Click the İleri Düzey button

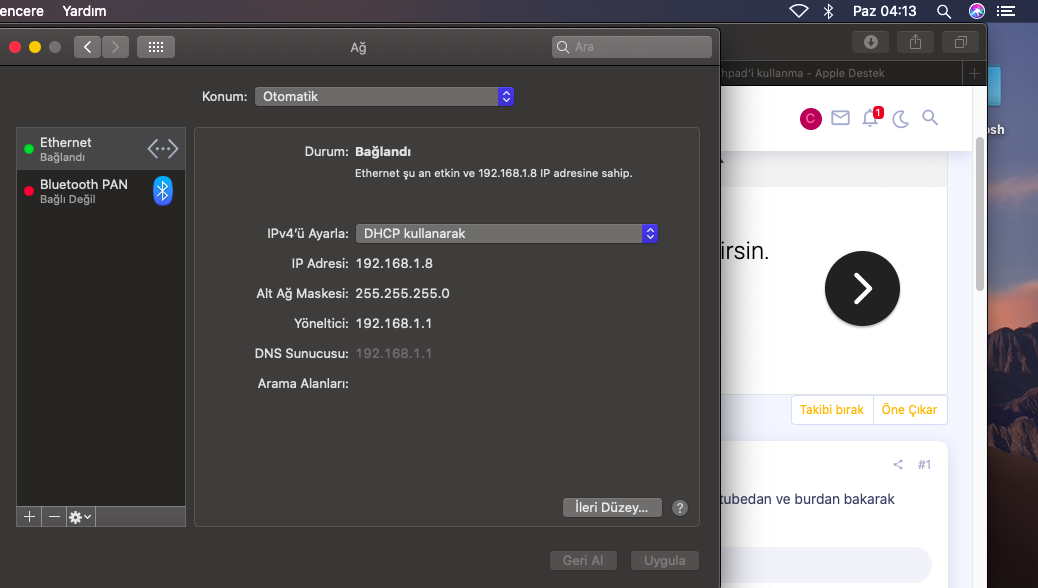click(611, 507)
